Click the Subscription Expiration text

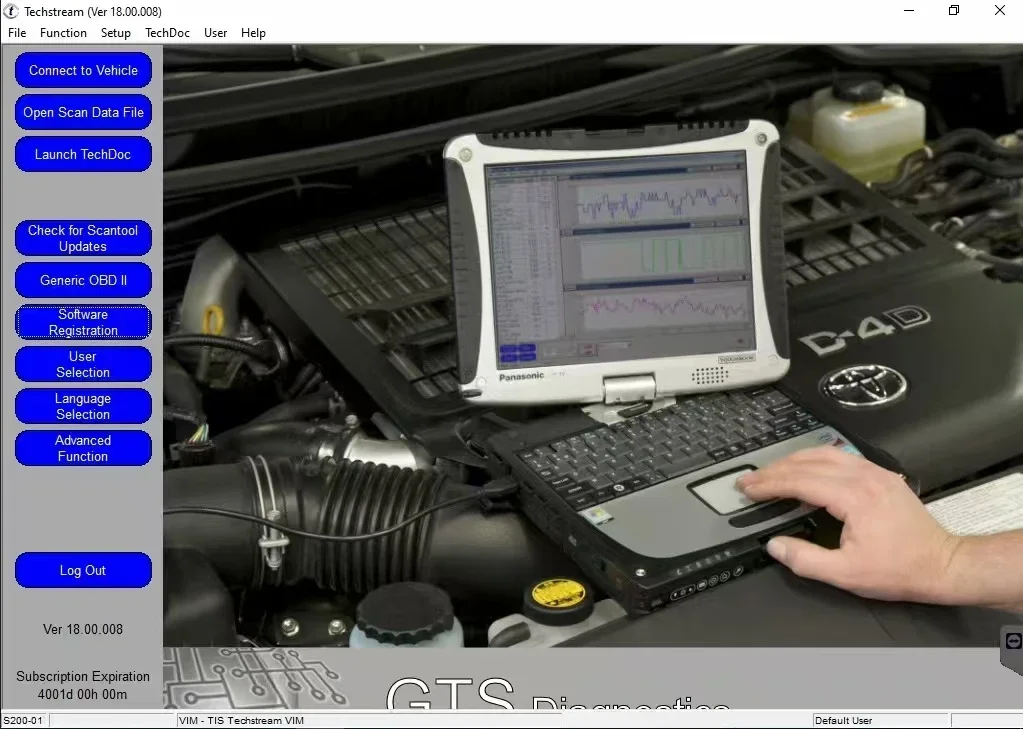coord(83,677)
